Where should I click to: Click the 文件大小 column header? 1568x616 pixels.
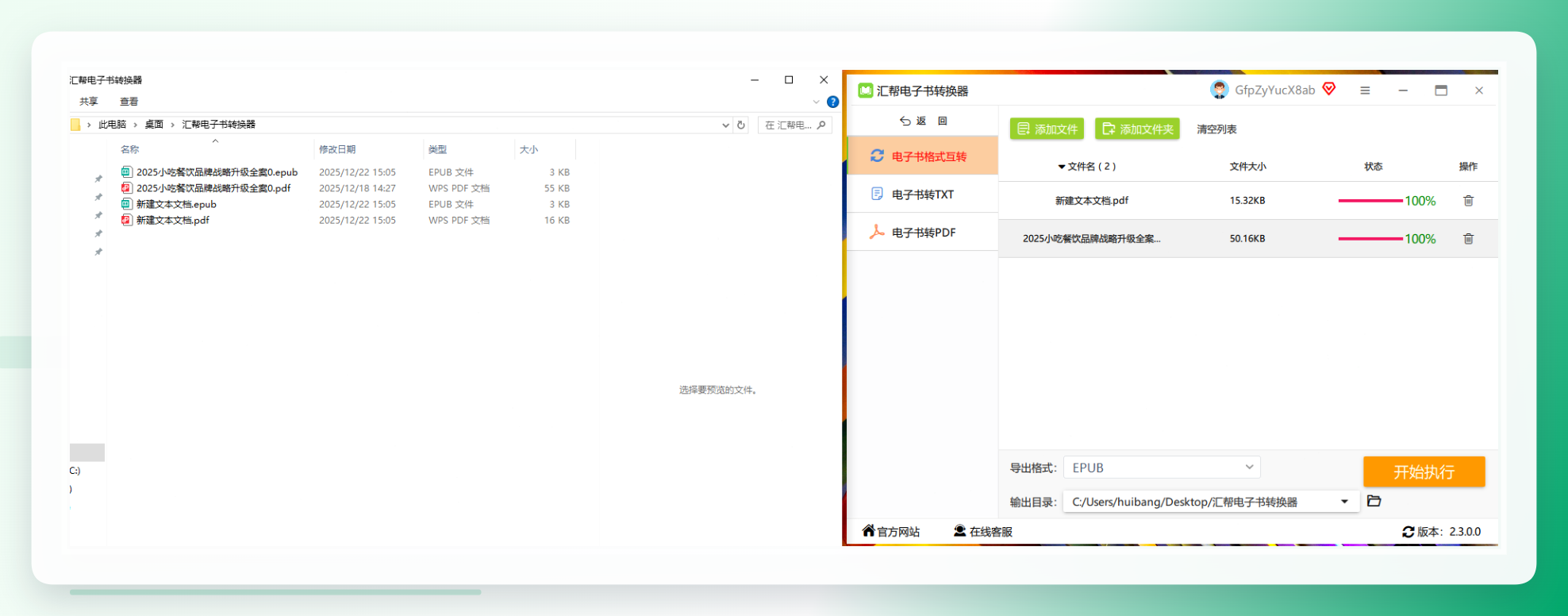click(1247, 167)
